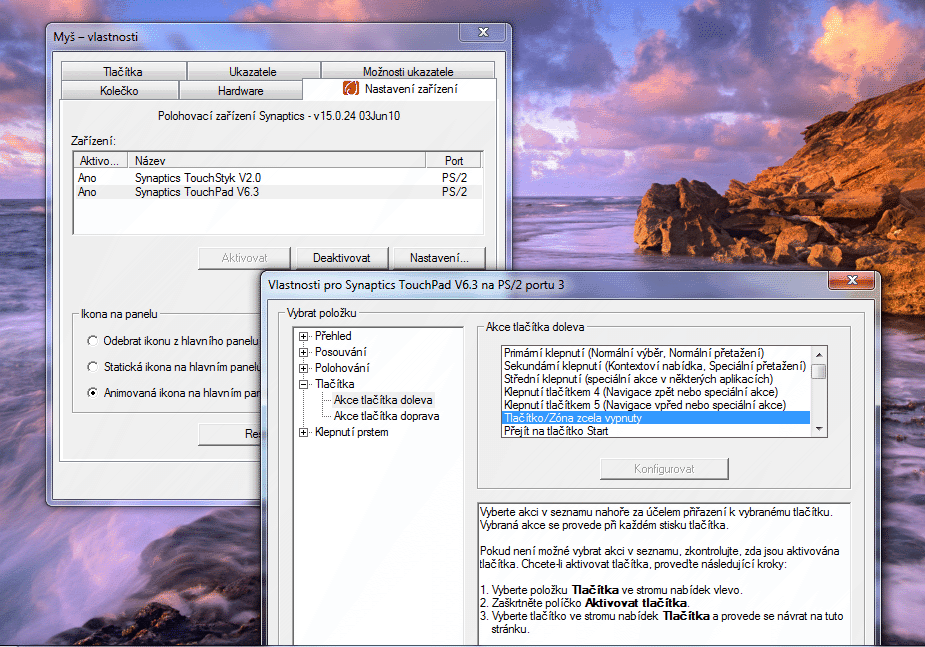Choose Klepnutí tlačítkem 5 action

point(655,405)
